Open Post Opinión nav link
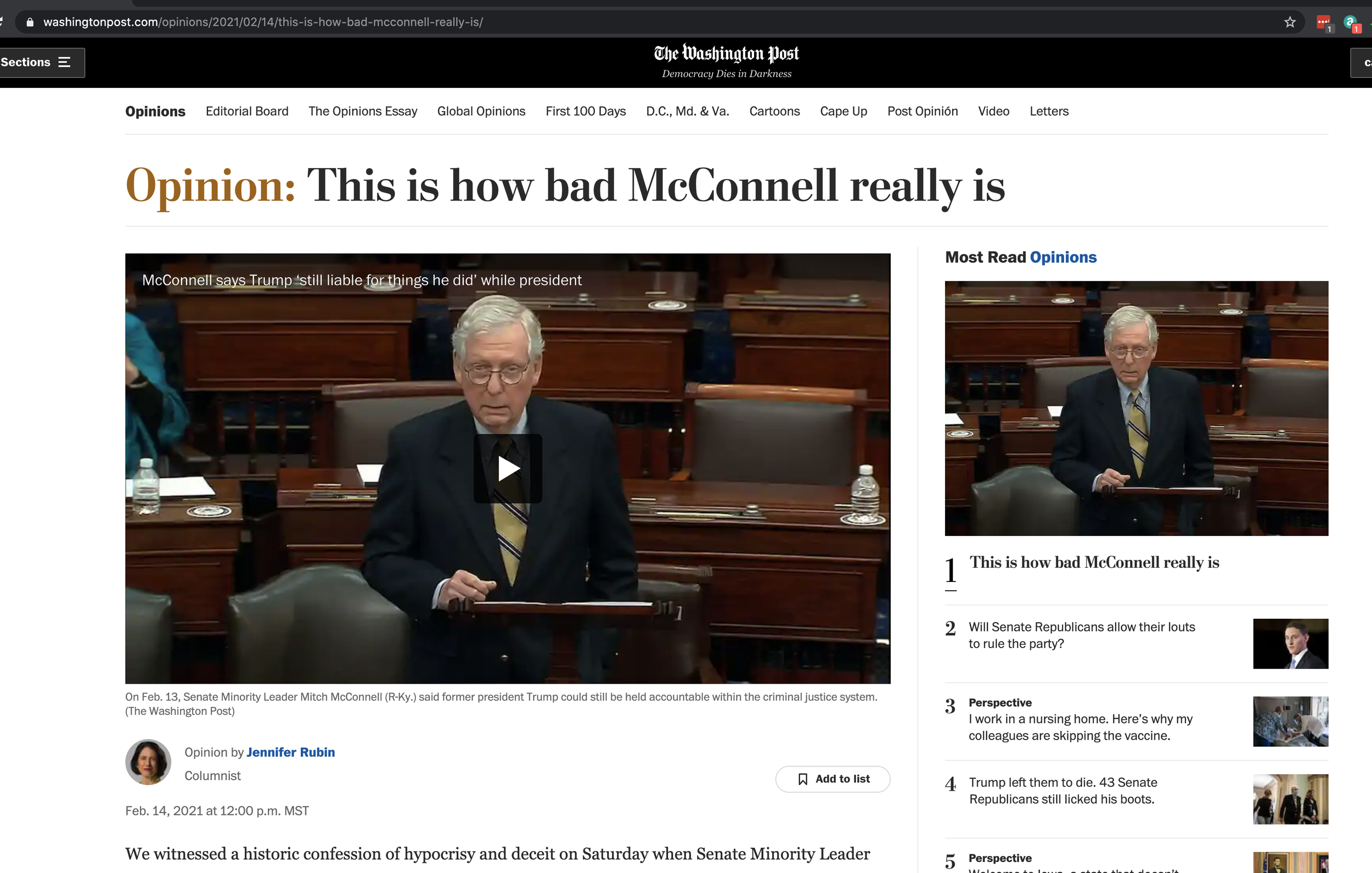The image size is (1372, 873). pos(923,111)
